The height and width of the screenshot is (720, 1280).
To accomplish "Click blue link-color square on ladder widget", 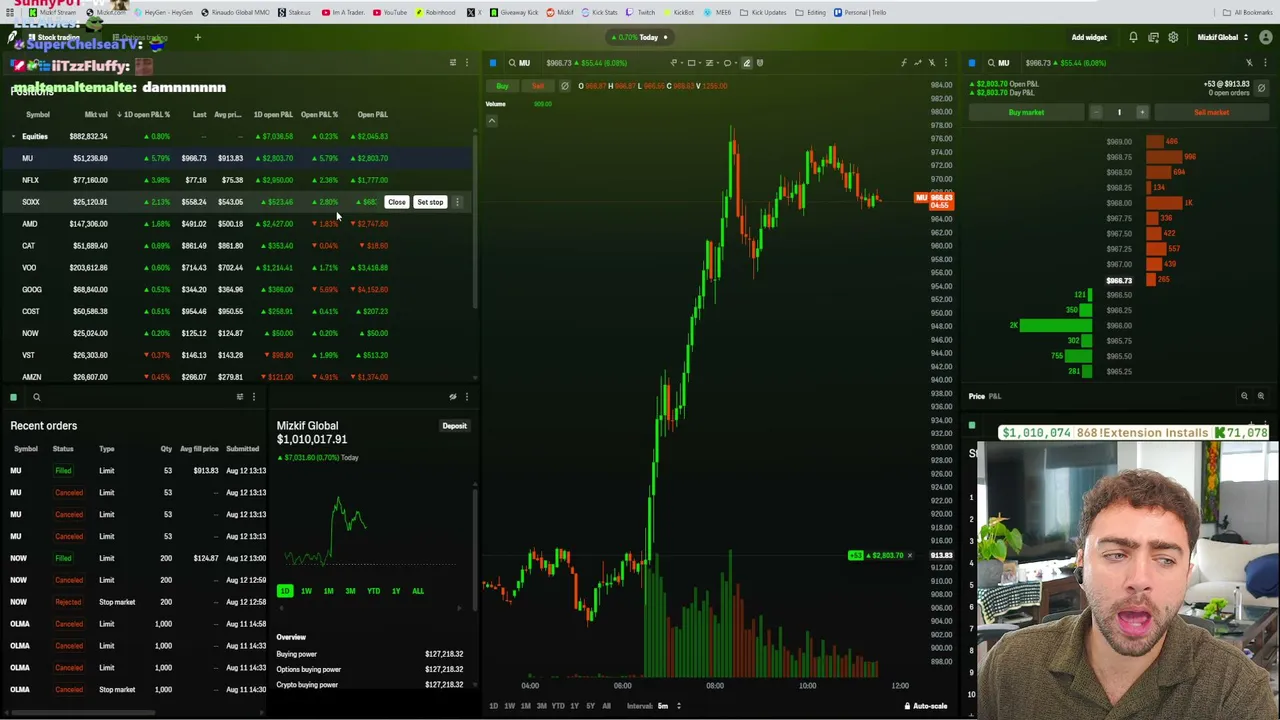I will coord(971,63).
